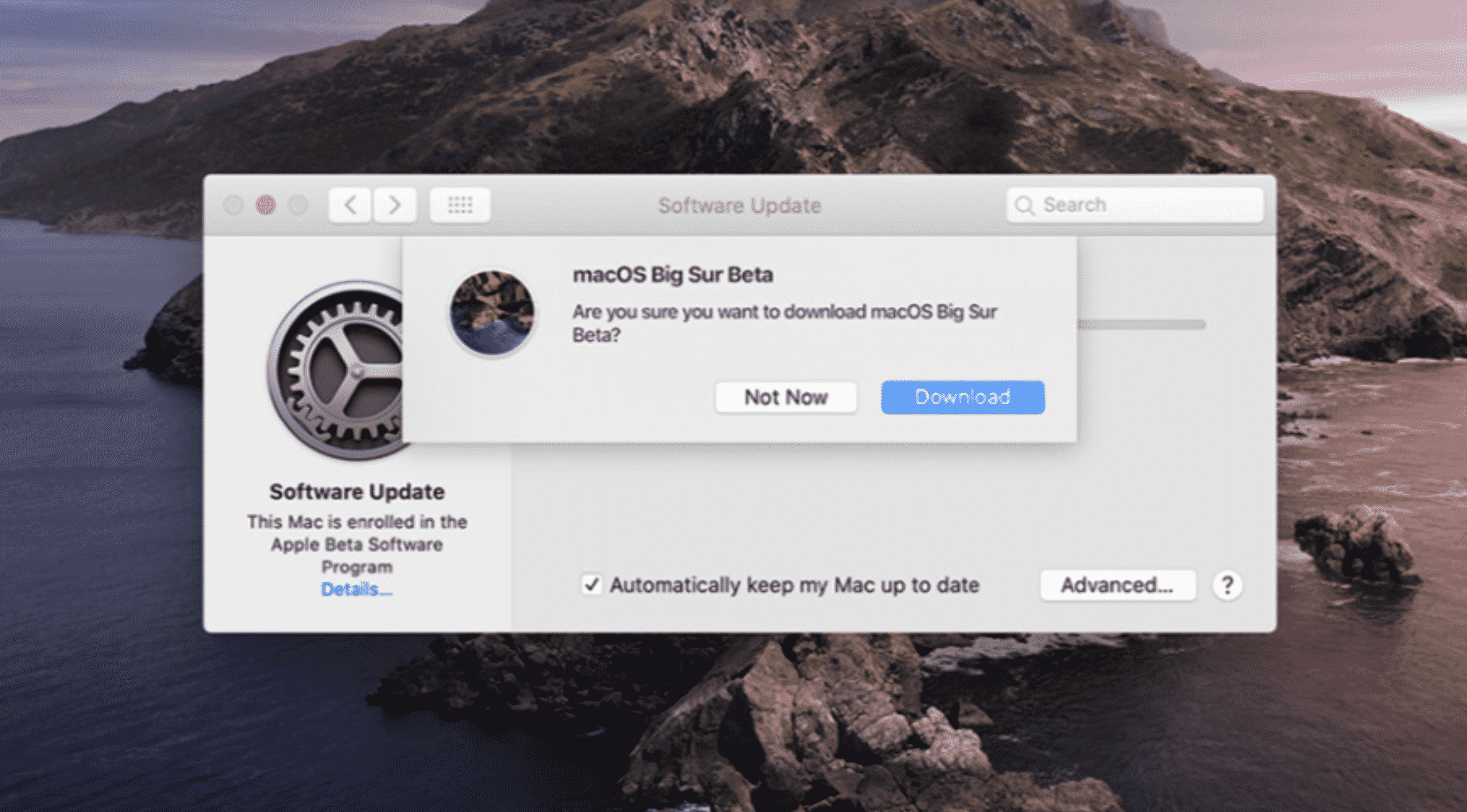Toggle Automatically keep my Mac up to date
The image size is (1467, 812).
click(x=591, y=584)
